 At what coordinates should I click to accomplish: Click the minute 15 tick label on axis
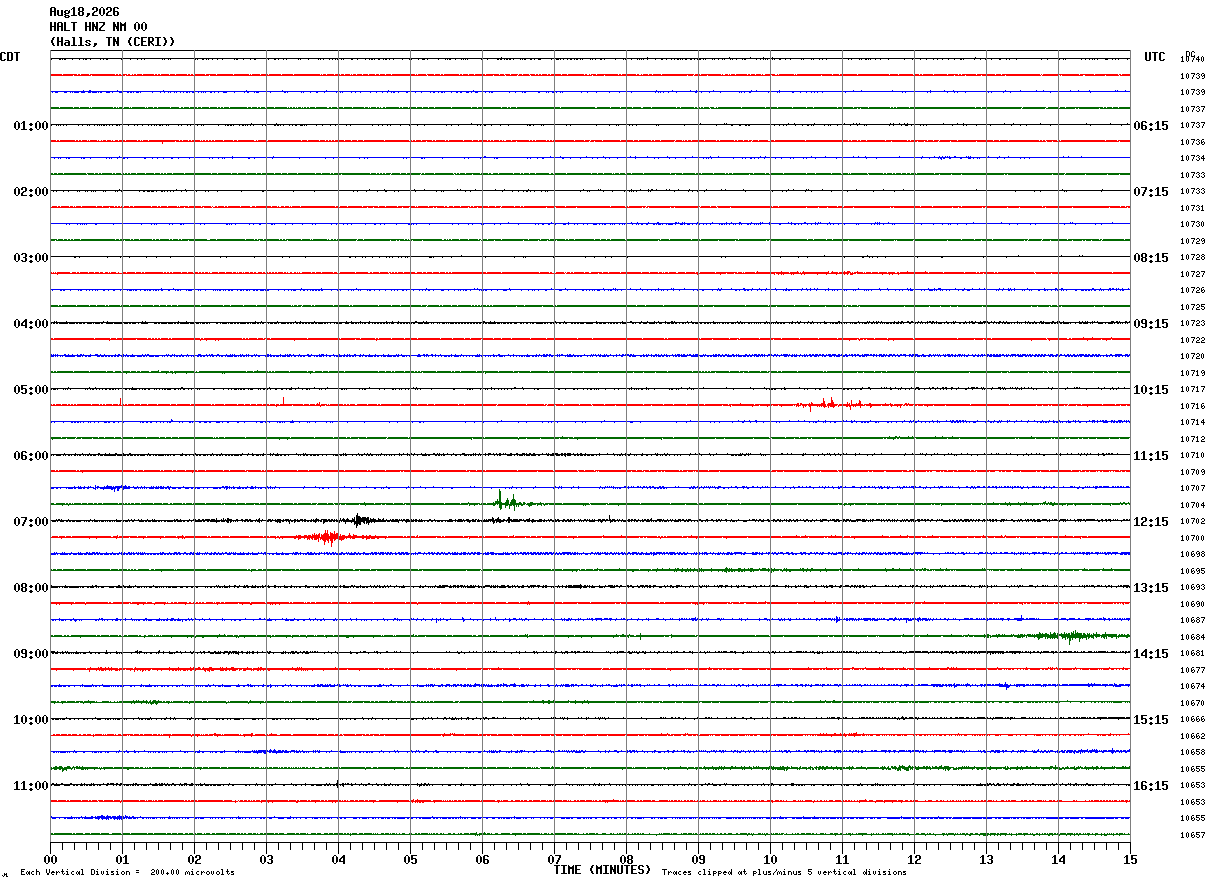click(x=1130, y=859)
